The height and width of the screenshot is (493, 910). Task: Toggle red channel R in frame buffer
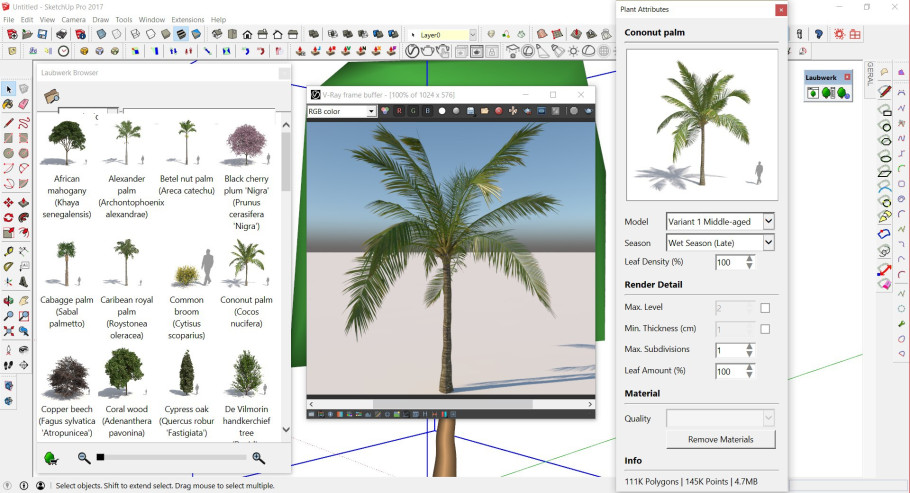coord(399,111)
